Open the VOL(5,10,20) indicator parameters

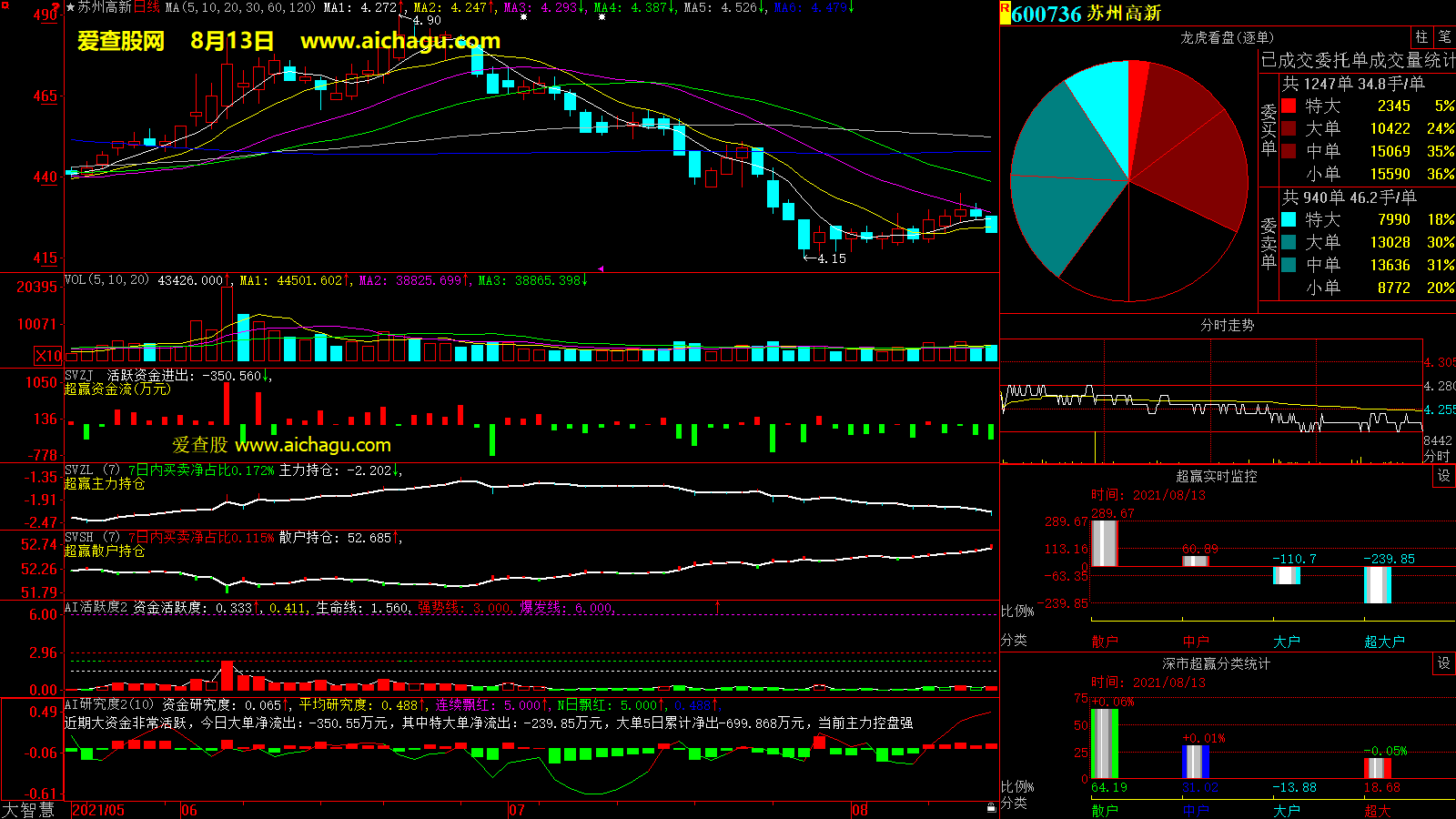coord(106,280)
